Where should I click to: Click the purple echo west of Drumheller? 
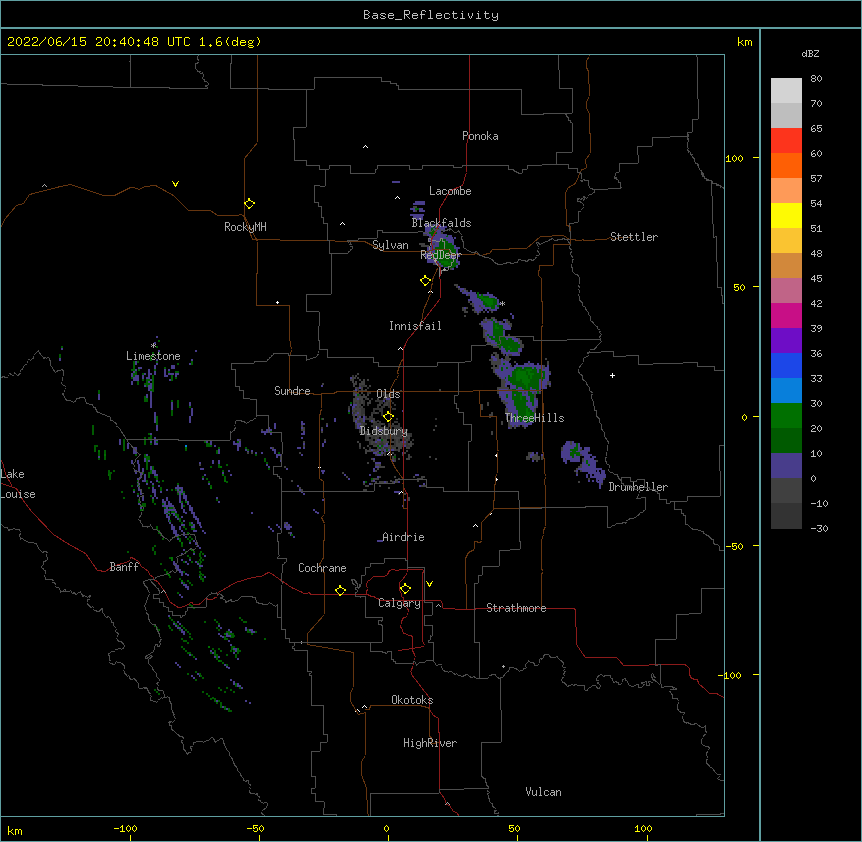pos(582,462)
